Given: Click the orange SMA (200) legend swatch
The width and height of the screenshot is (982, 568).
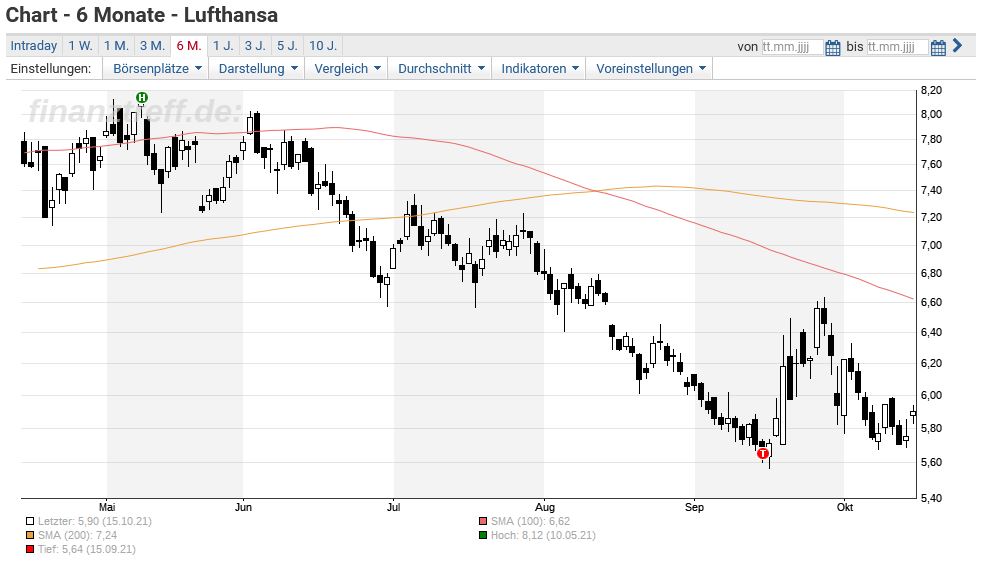Looking at the screenshot, I should click(30, 535).
